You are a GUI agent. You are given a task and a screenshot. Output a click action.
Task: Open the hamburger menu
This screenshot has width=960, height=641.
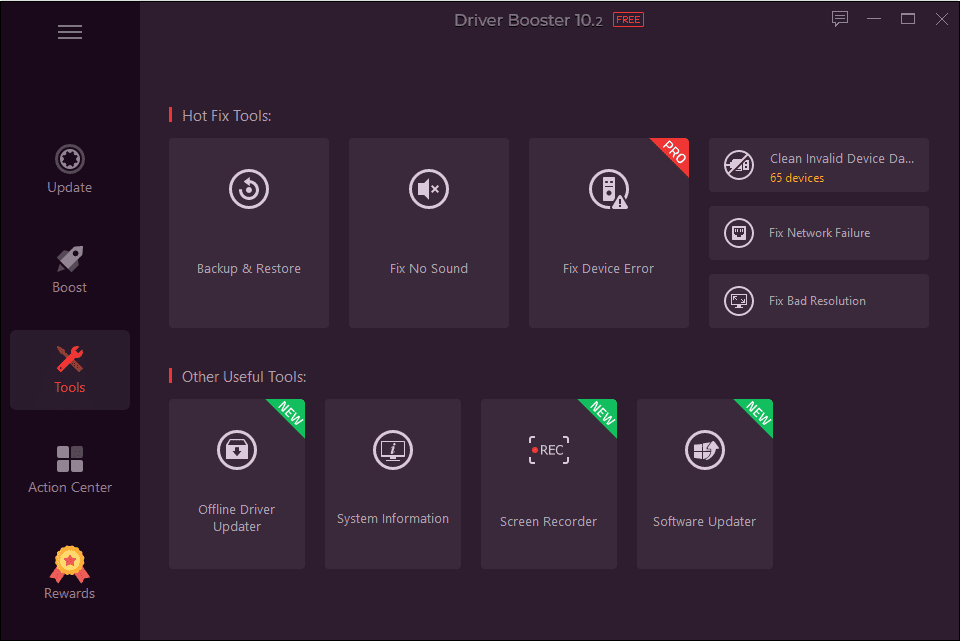[x=70, y=32]
